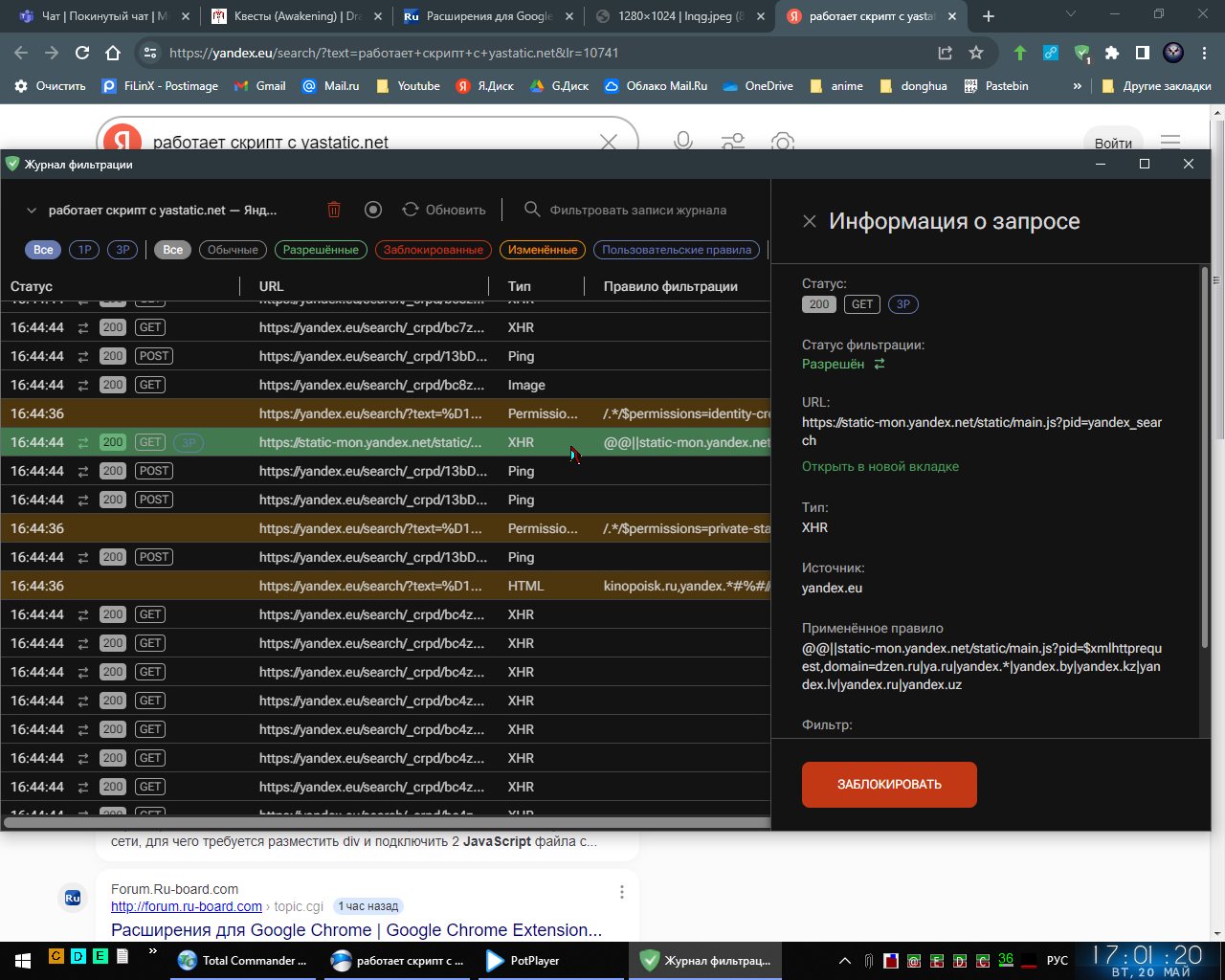Switch to the Расширения для Google tab
This screenshot has height=980, width=1225.
point(488,16)
